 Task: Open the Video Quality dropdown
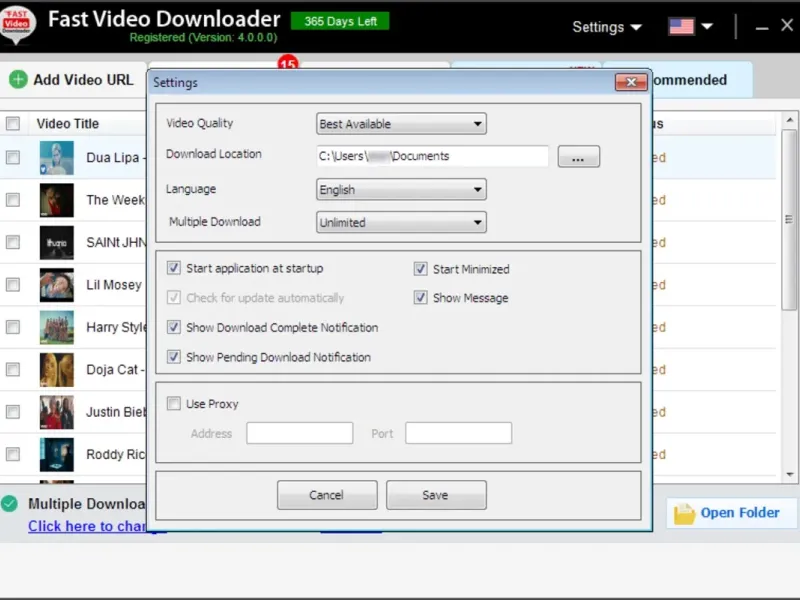tap(401, 124)
